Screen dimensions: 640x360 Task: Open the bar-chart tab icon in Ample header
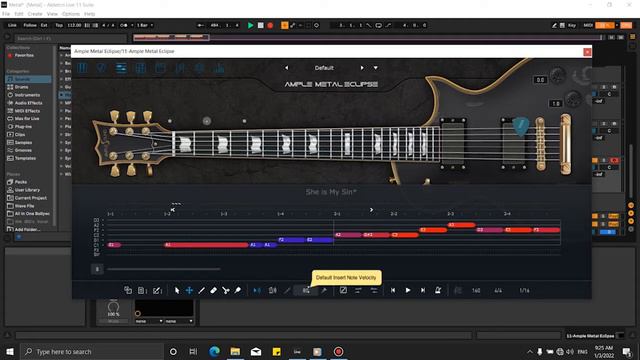[219, 68]
